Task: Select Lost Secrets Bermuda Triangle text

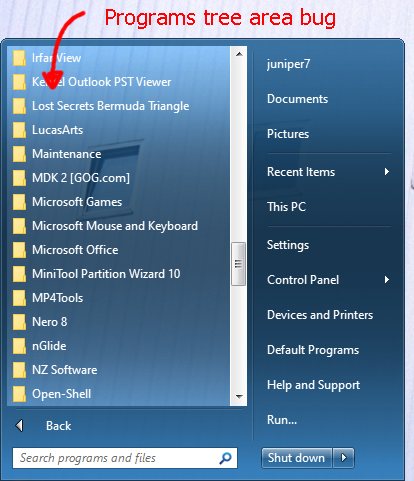Action: 110,106
